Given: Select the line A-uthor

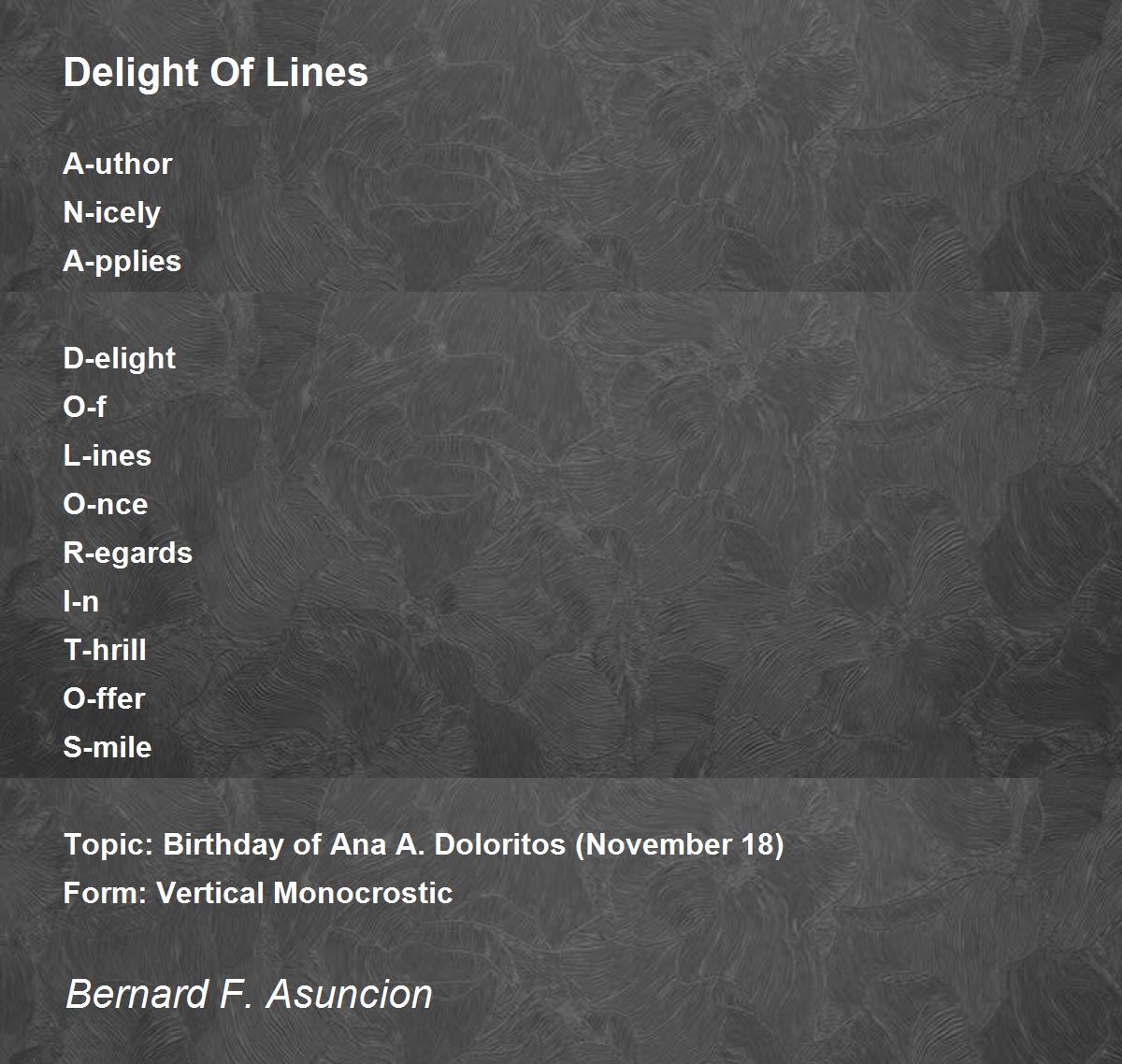Looking at the screenshot, I should coord(118,164).
